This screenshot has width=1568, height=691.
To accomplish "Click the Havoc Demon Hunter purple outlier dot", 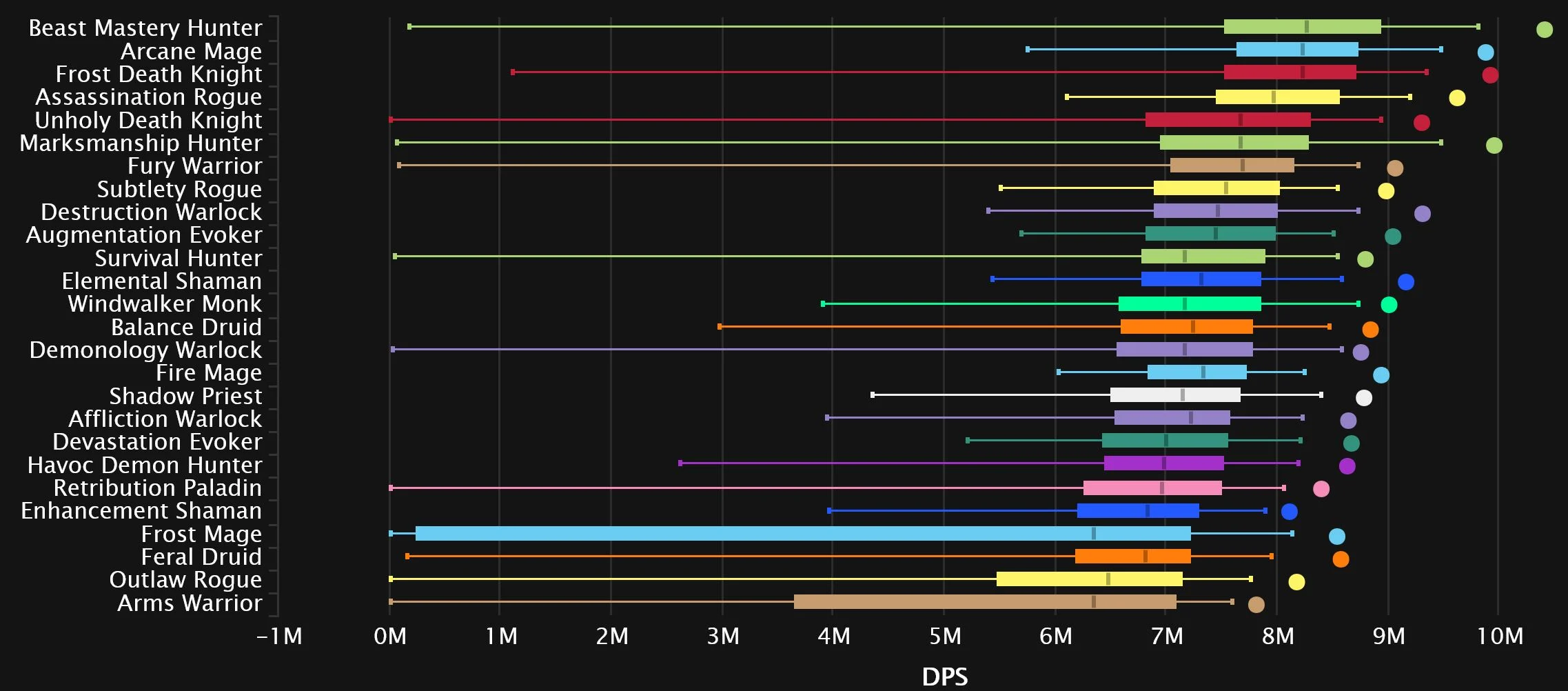I will 1347,466.
